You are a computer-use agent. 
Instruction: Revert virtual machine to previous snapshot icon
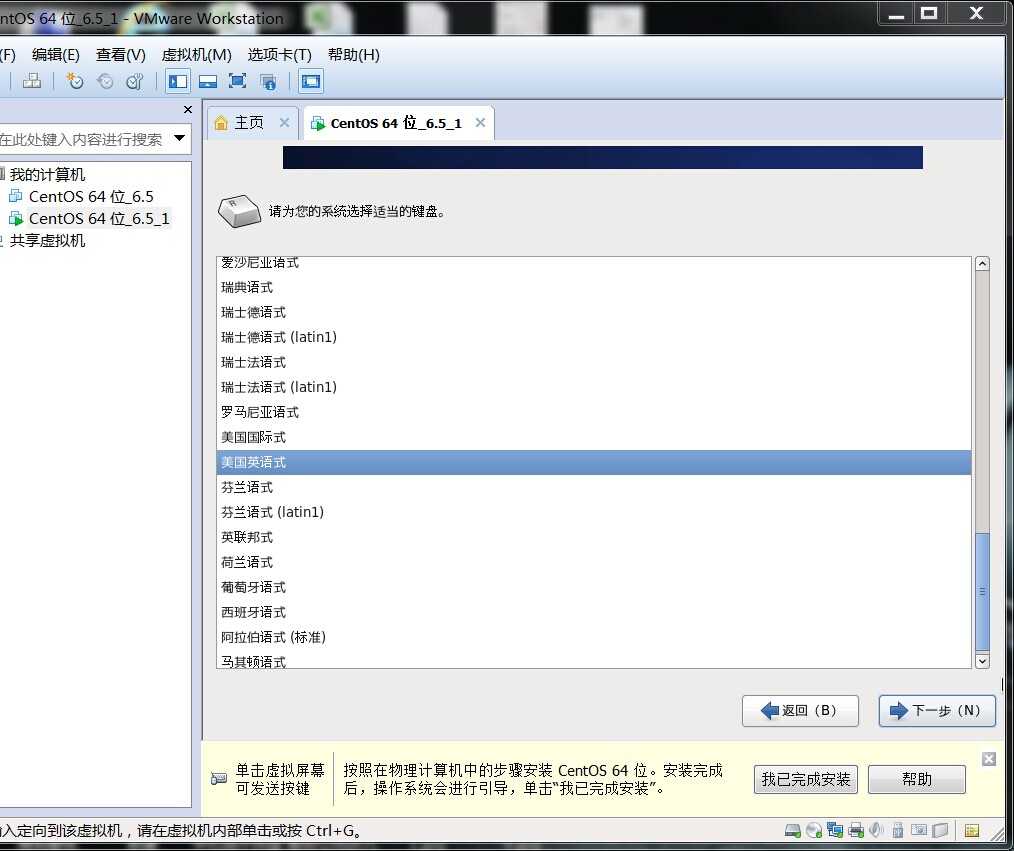(x=105, y=81)
